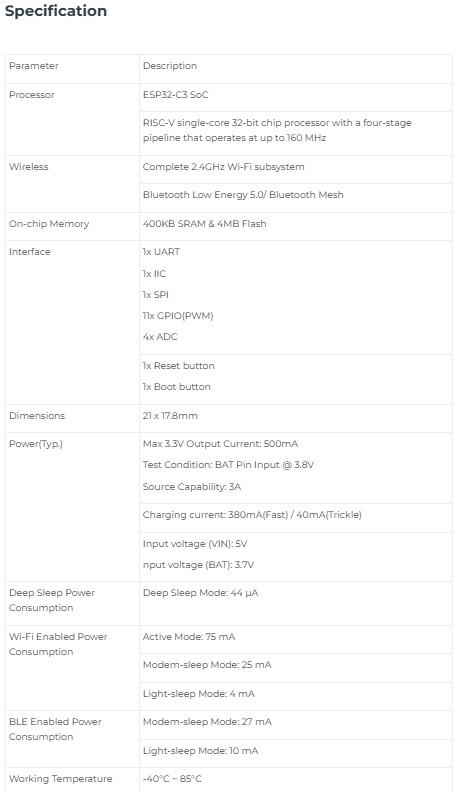Image resolution: width=456 pixels, height=792 pixels.
Task: Click the Working Temperature -40°C ~ 85°C value
Action: point(172,779)
